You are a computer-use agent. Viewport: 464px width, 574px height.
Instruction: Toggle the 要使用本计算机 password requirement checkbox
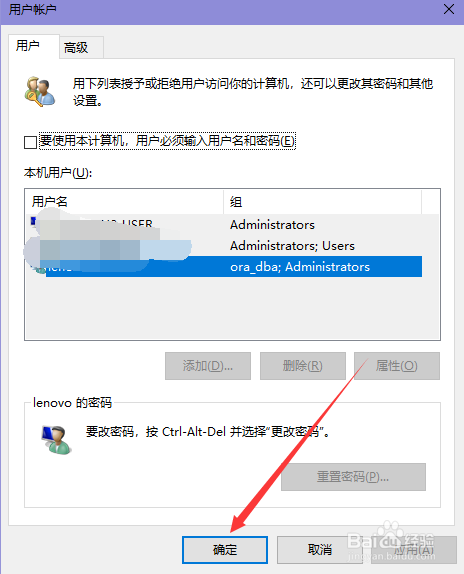pyautogui.click(x=30, y=142)
